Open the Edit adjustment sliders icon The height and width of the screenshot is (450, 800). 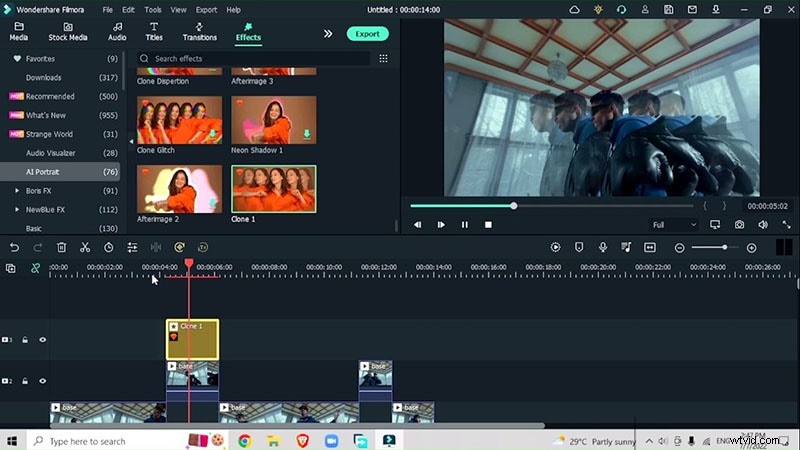[x=132, y=247]
